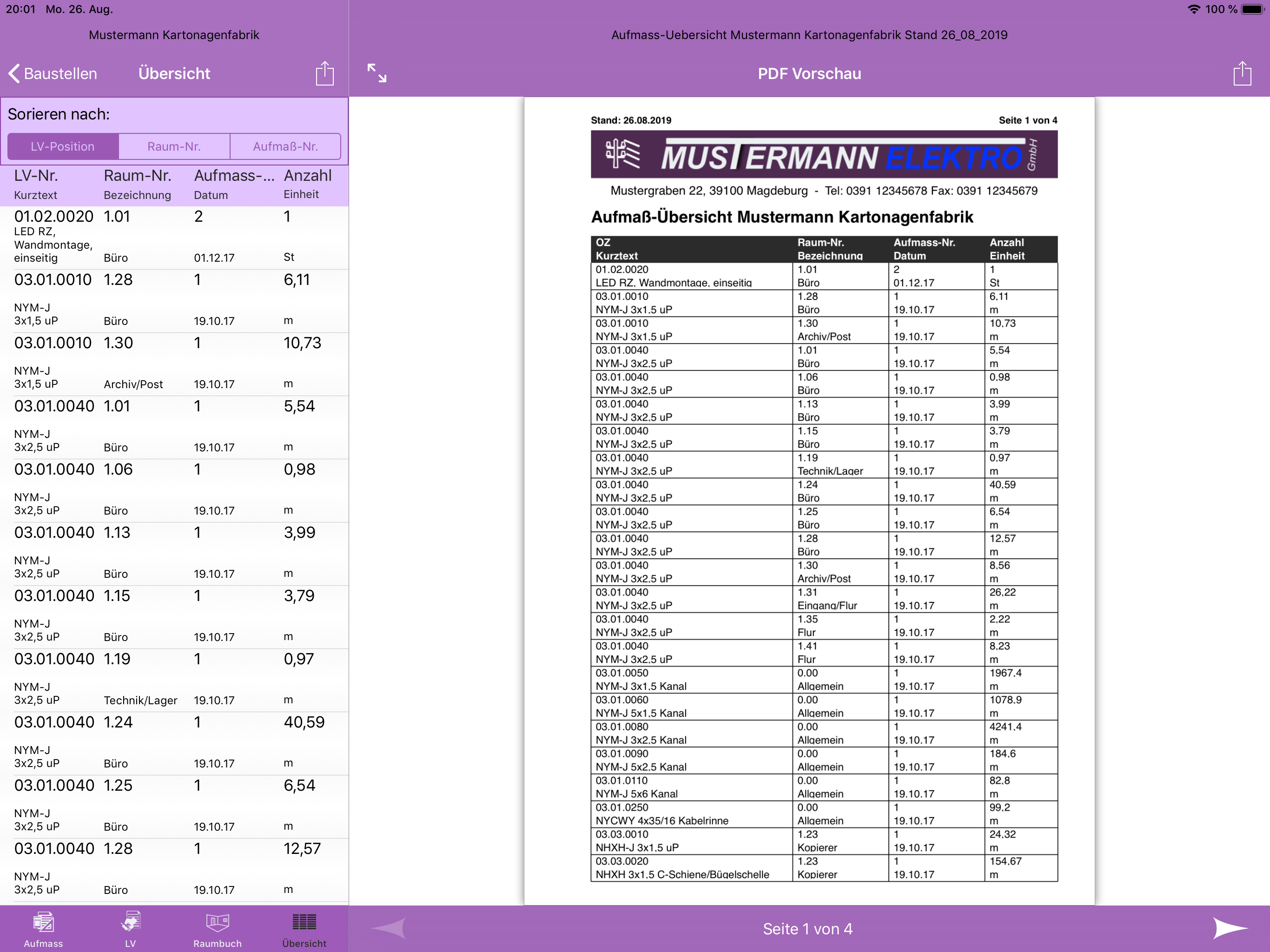1270x952 pixels.
Task: Tap 'Sorieren nach:' label
Action: click(x=59, y=114)
